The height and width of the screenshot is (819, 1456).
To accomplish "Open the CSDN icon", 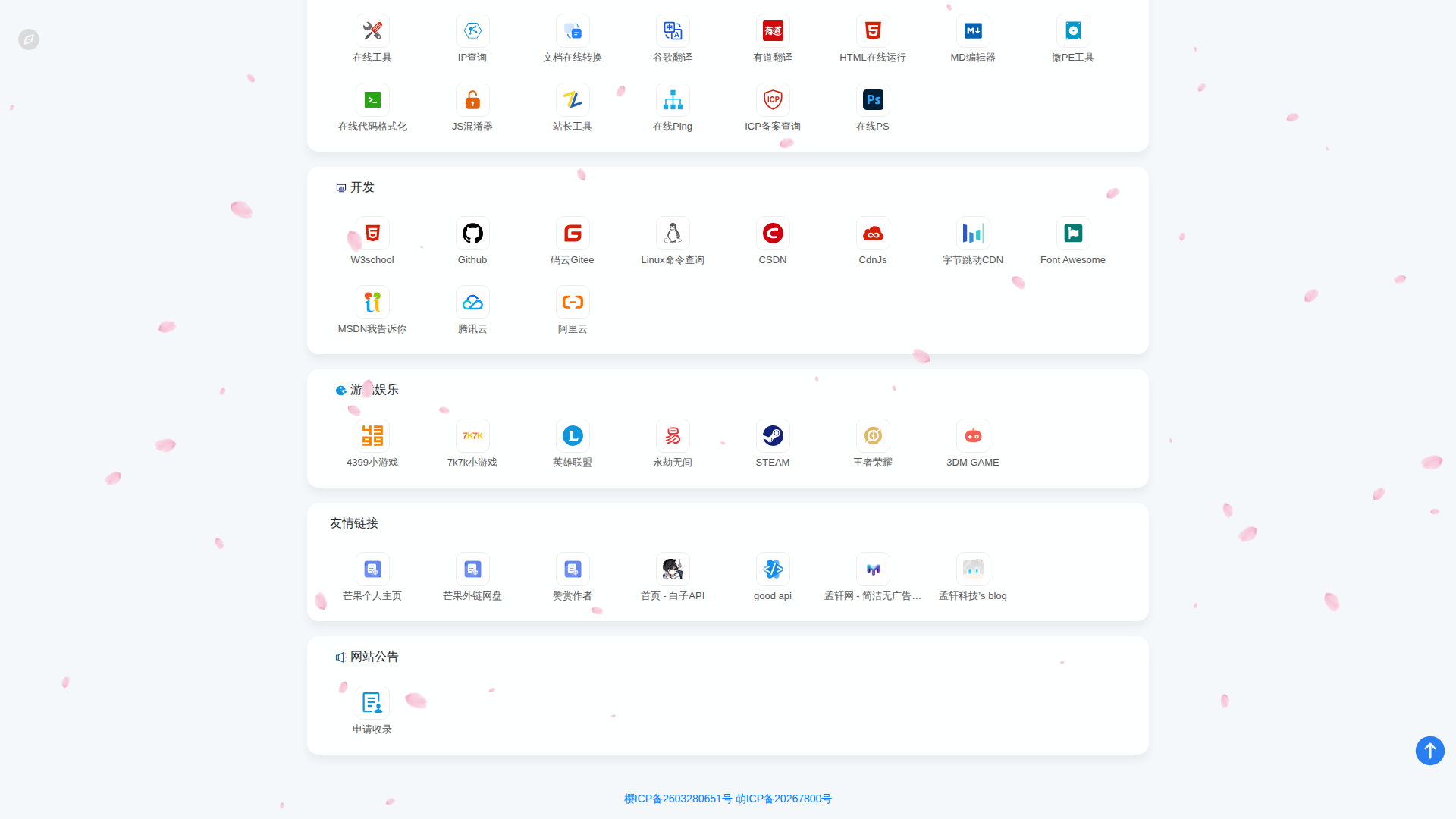I will pos(773,234).
